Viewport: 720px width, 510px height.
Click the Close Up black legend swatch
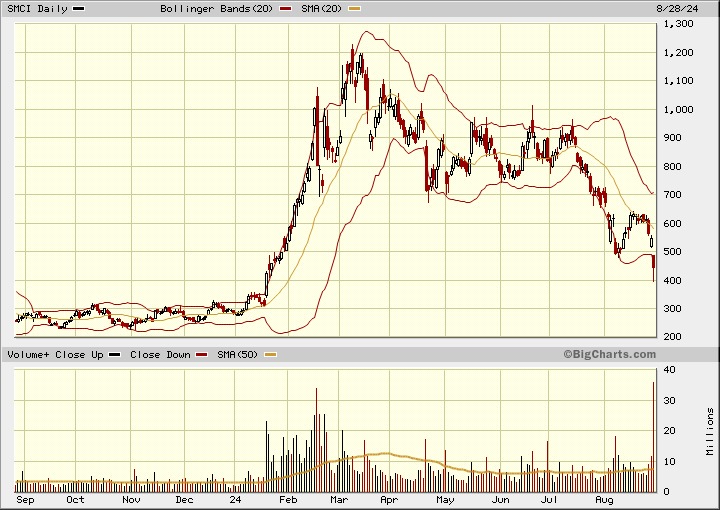[115, 355]
